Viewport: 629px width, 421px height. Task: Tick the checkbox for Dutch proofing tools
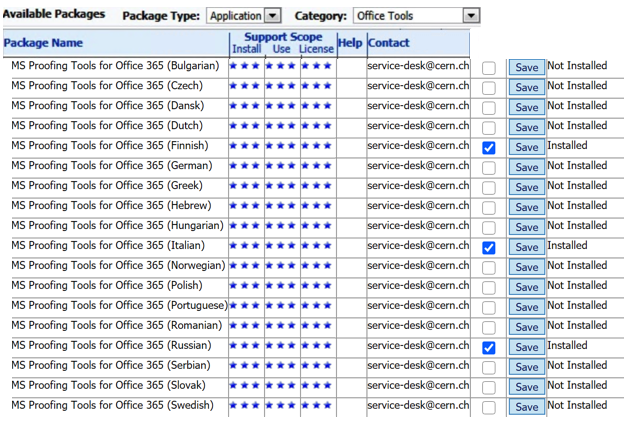489,128
